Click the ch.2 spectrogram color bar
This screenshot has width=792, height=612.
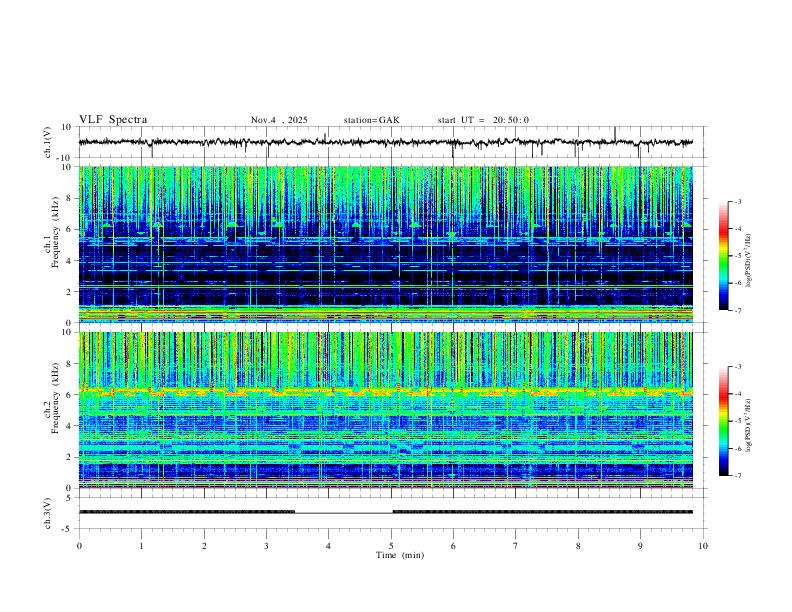pyautogui.click(x=723, y=421)
